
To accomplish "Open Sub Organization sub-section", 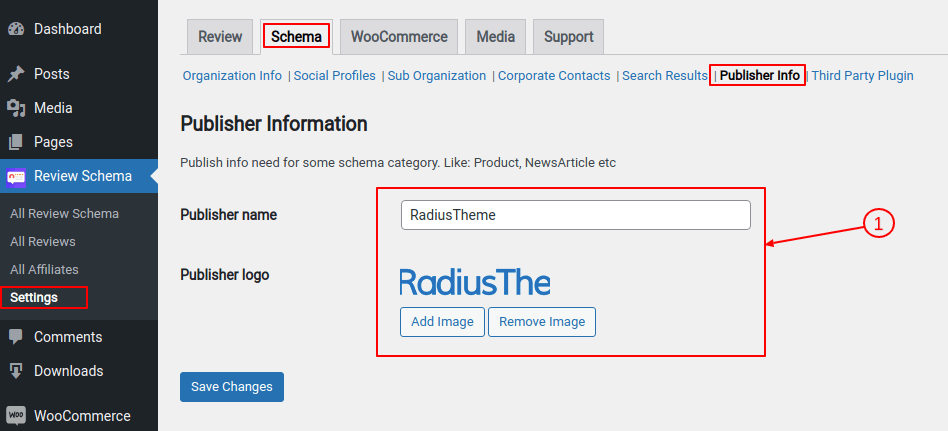I will point(437,76).
